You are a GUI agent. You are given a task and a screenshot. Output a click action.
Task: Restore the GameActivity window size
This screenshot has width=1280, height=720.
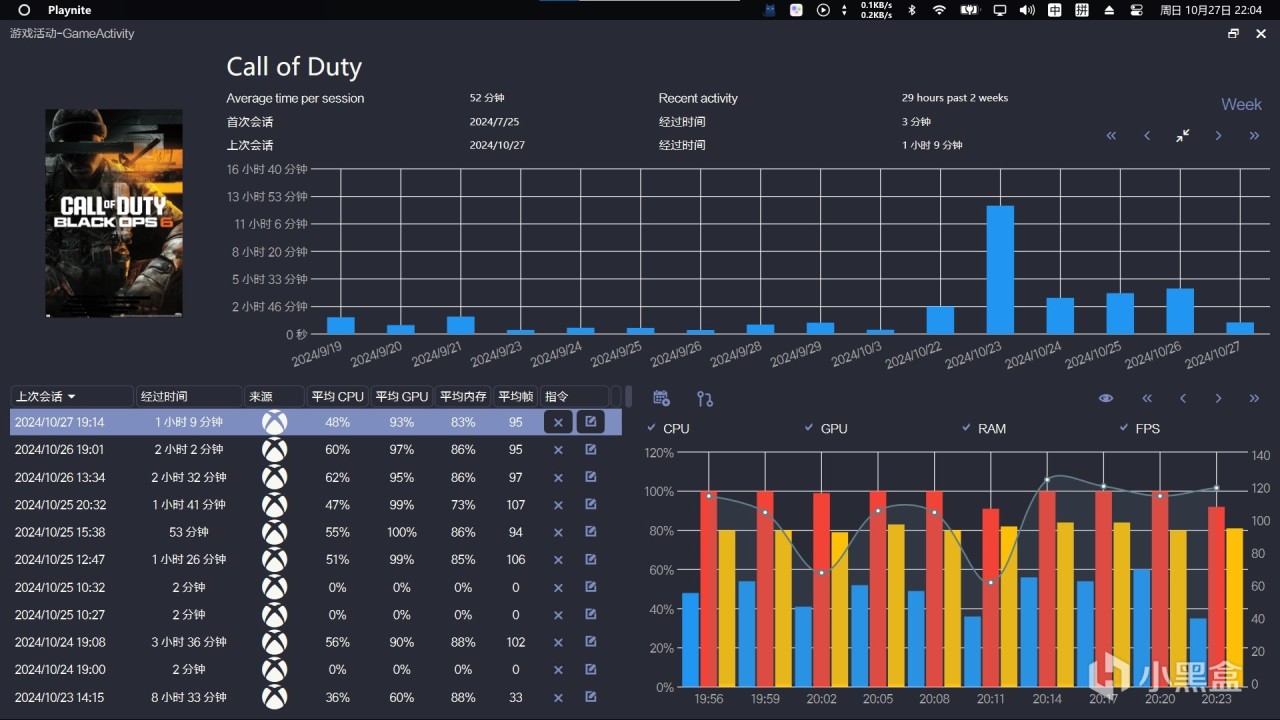(1233, 33)
